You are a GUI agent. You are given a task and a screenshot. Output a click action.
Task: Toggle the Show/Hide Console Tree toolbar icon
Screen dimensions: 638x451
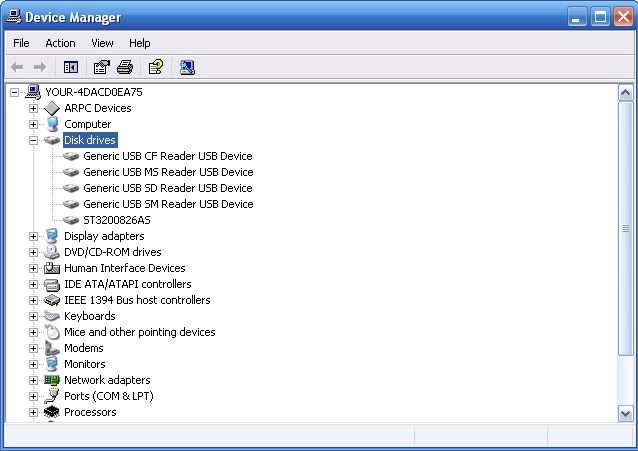click(71, 67)
